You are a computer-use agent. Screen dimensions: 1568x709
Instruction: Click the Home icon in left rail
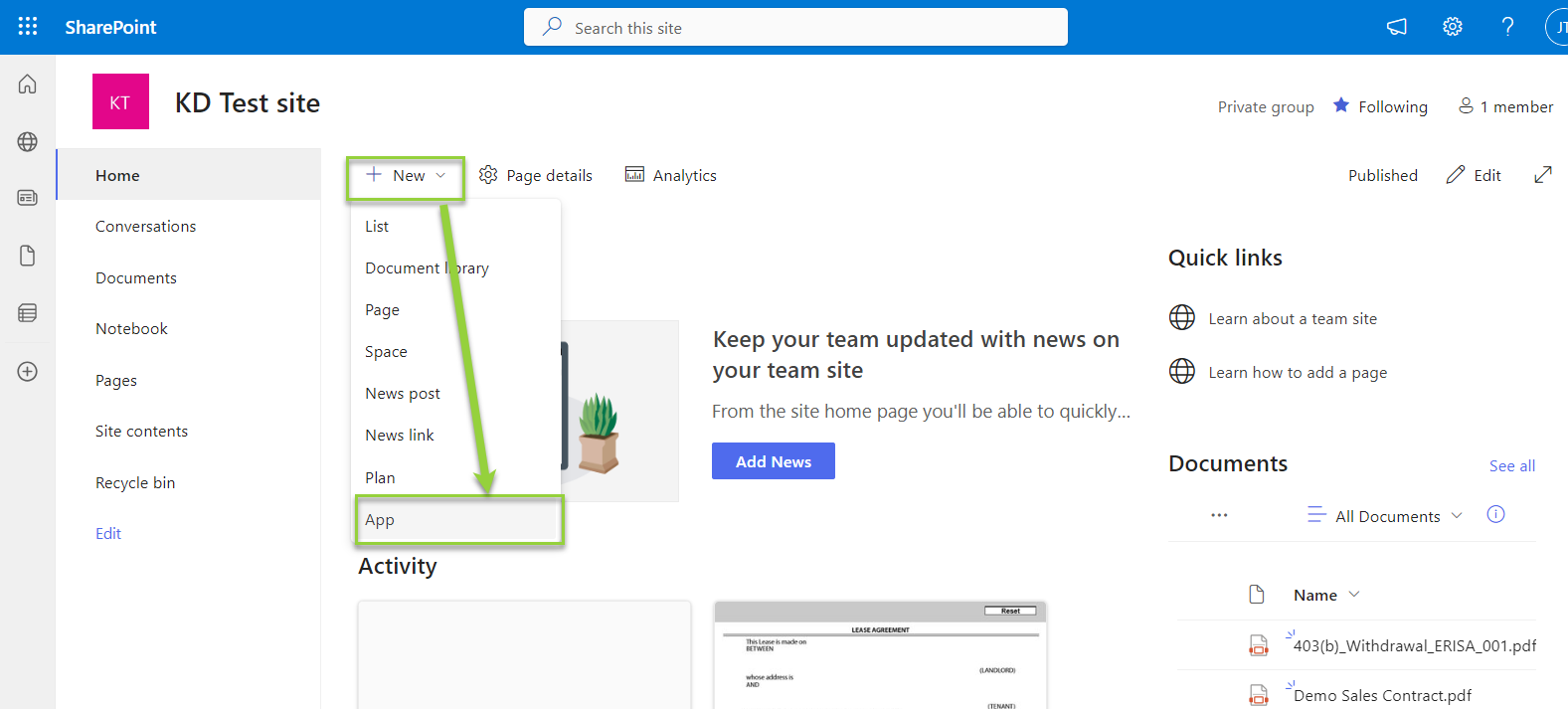pos(27,84)
